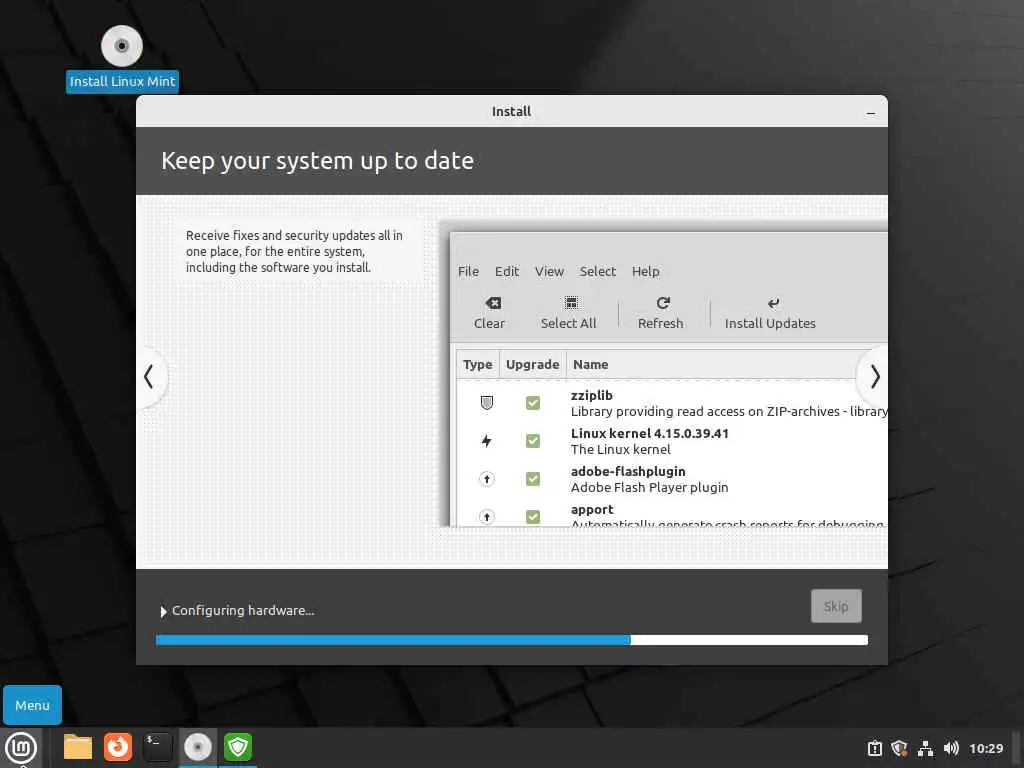Show the next slide with right arrow

pos(875,377)
